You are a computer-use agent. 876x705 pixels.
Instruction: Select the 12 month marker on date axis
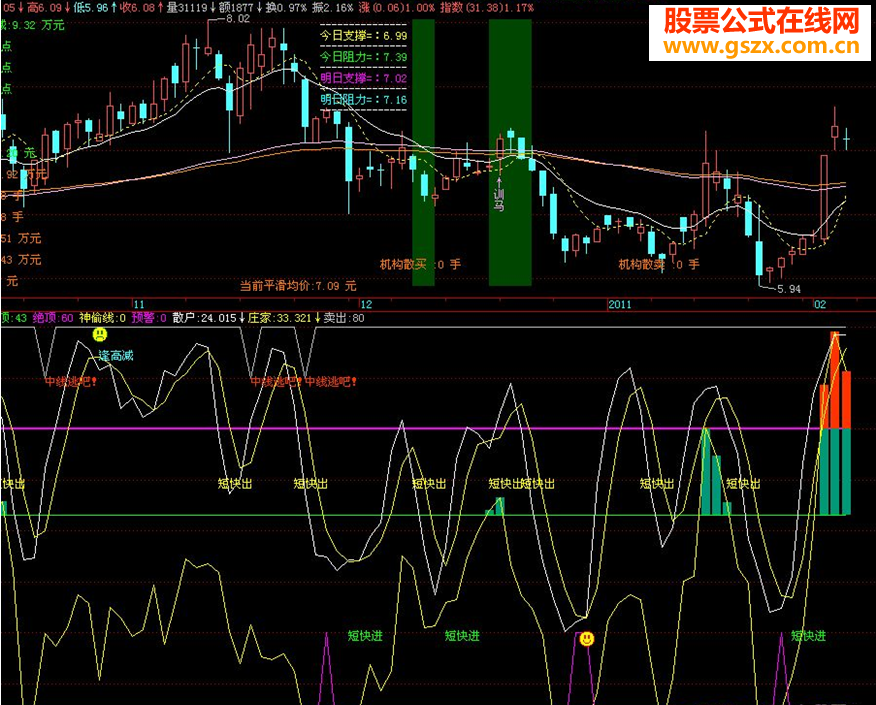coord(366,304)
